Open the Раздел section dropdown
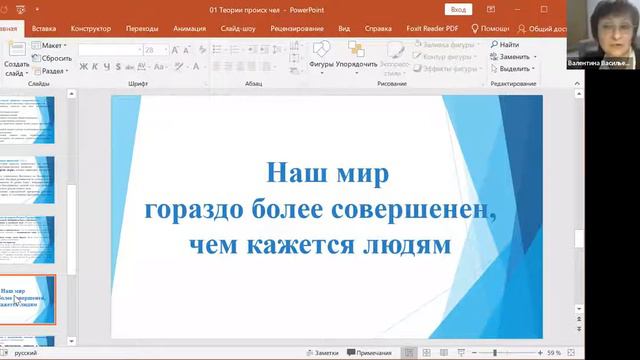The width and height of the screenshot is (640, 360). click(51, 71)
